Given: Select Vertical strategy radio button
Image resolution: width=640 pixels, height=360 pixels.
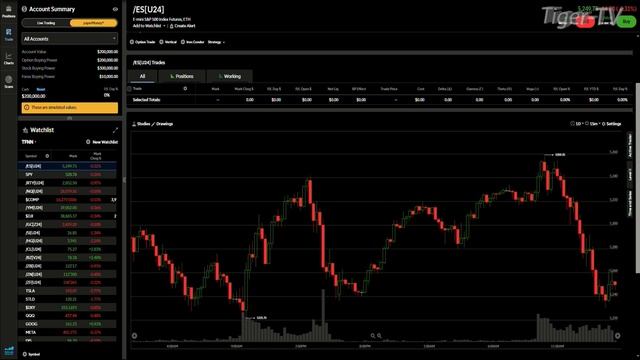Looking at the screenshot, I should (161, 42).
